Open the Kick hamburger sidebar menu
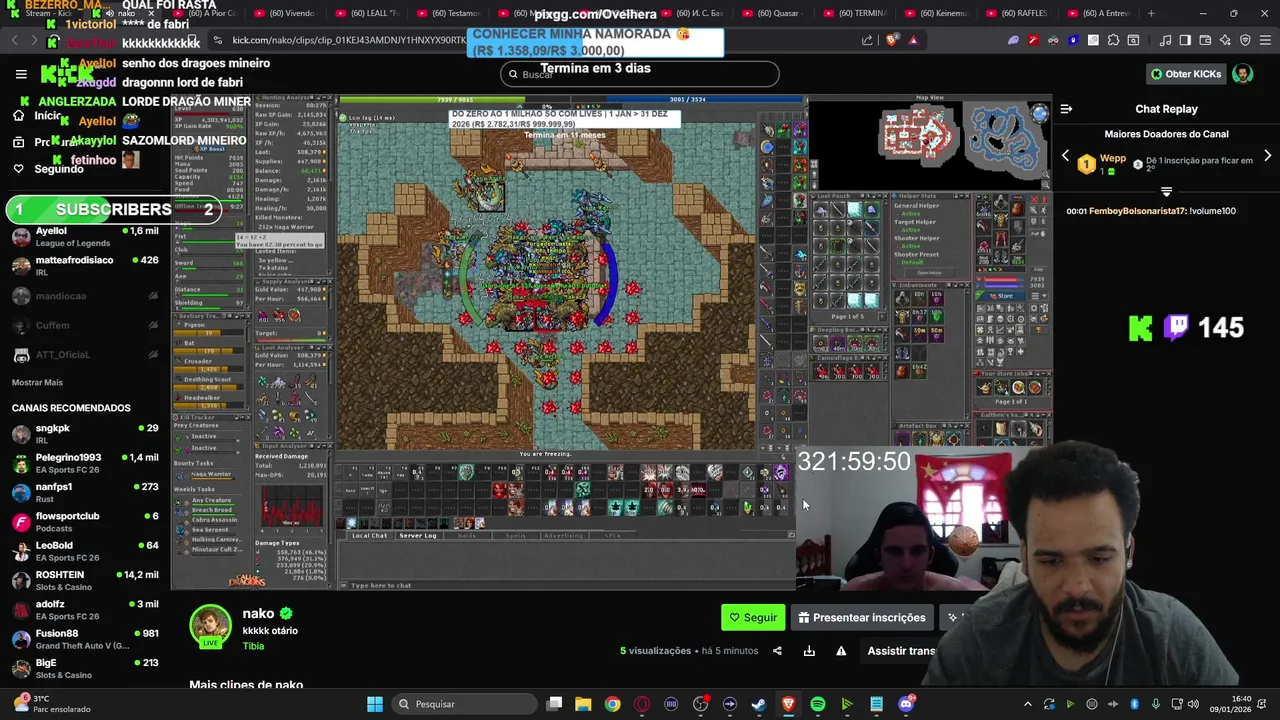The width and height of the screenshot is (1280, 720). click(x=21, y=74)
